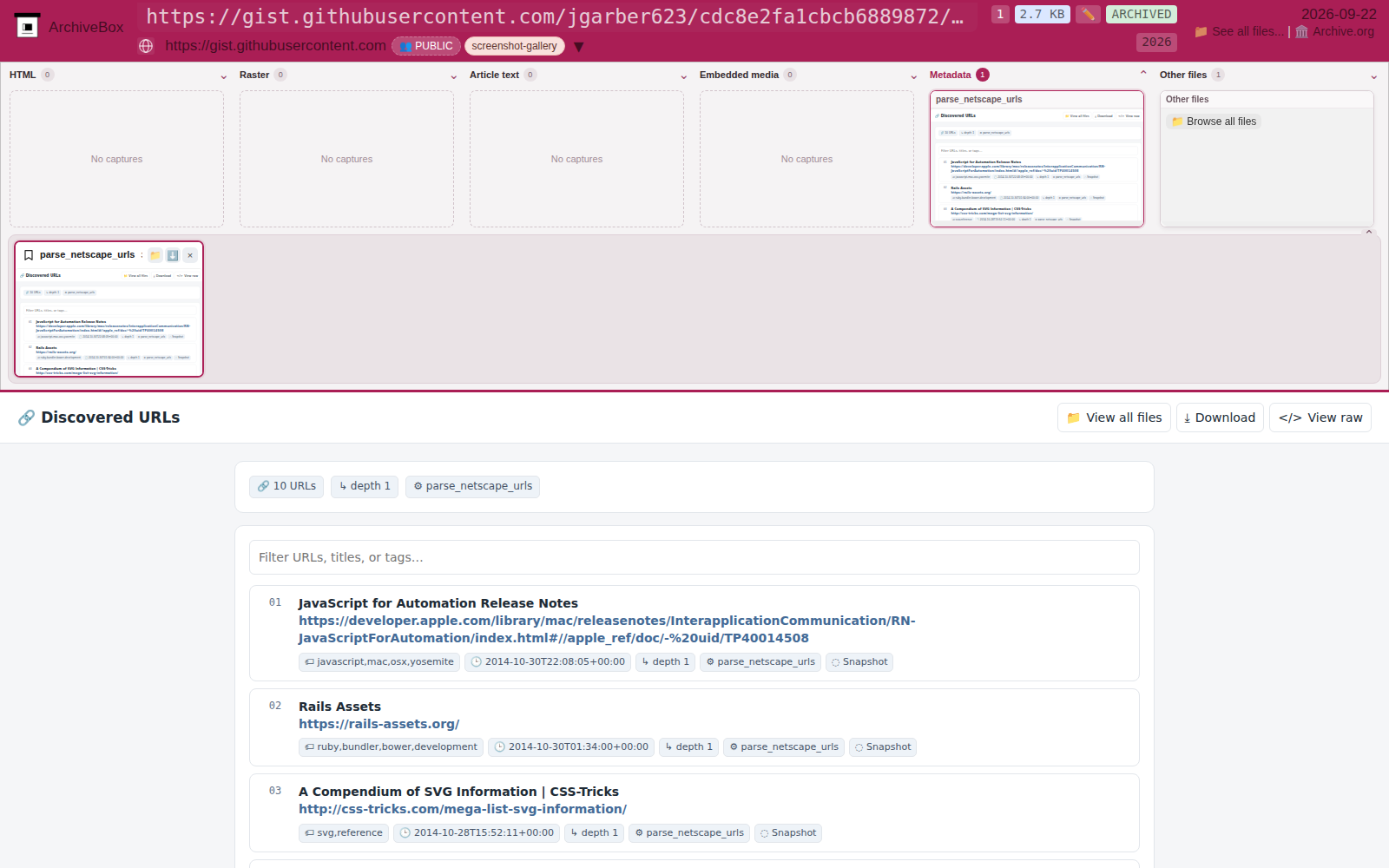
Task: Collapse the Metadata section chevron
Action: coord(1143,74)
